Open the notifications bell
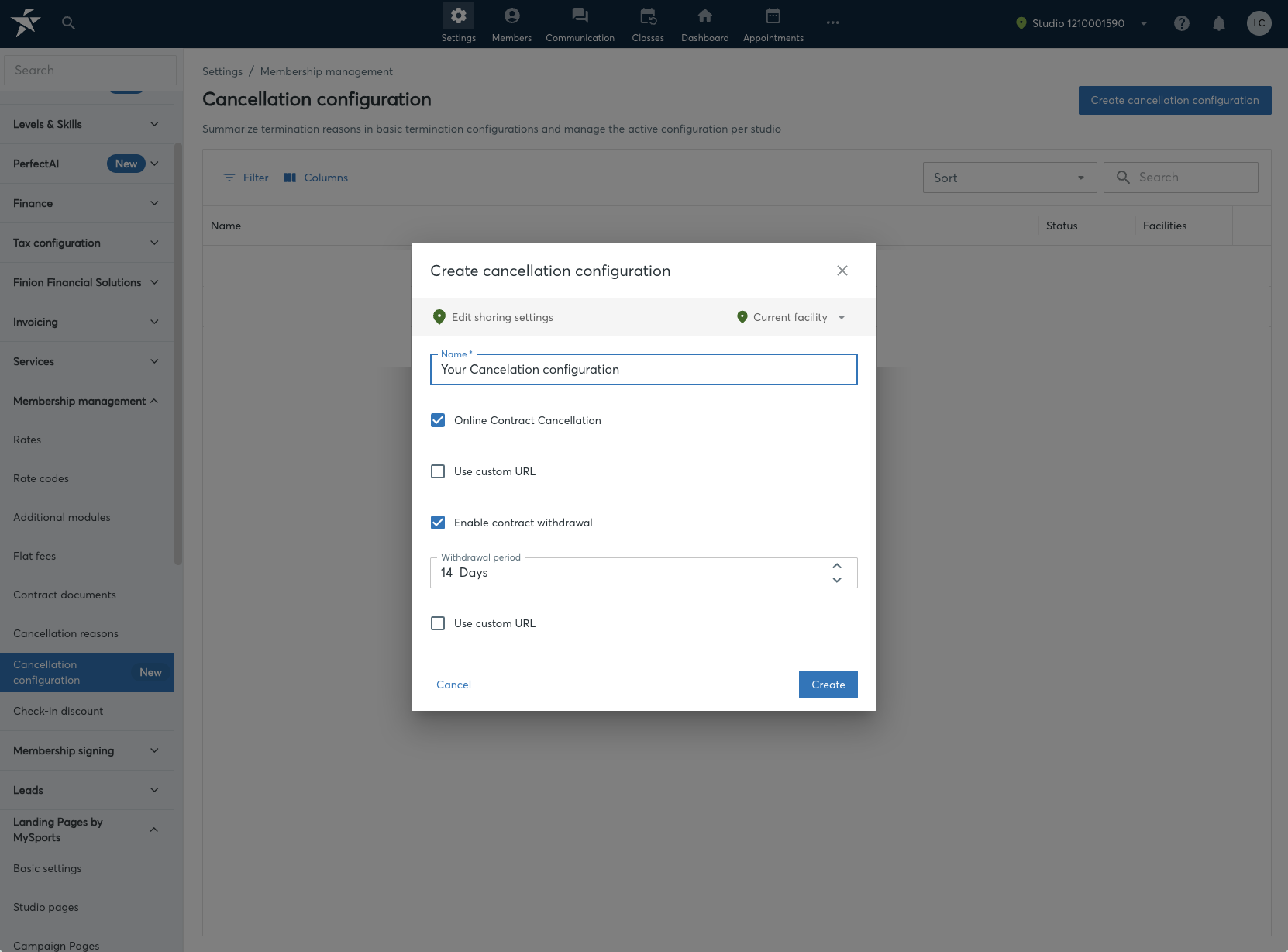1288x952 pixels. 1219,23
